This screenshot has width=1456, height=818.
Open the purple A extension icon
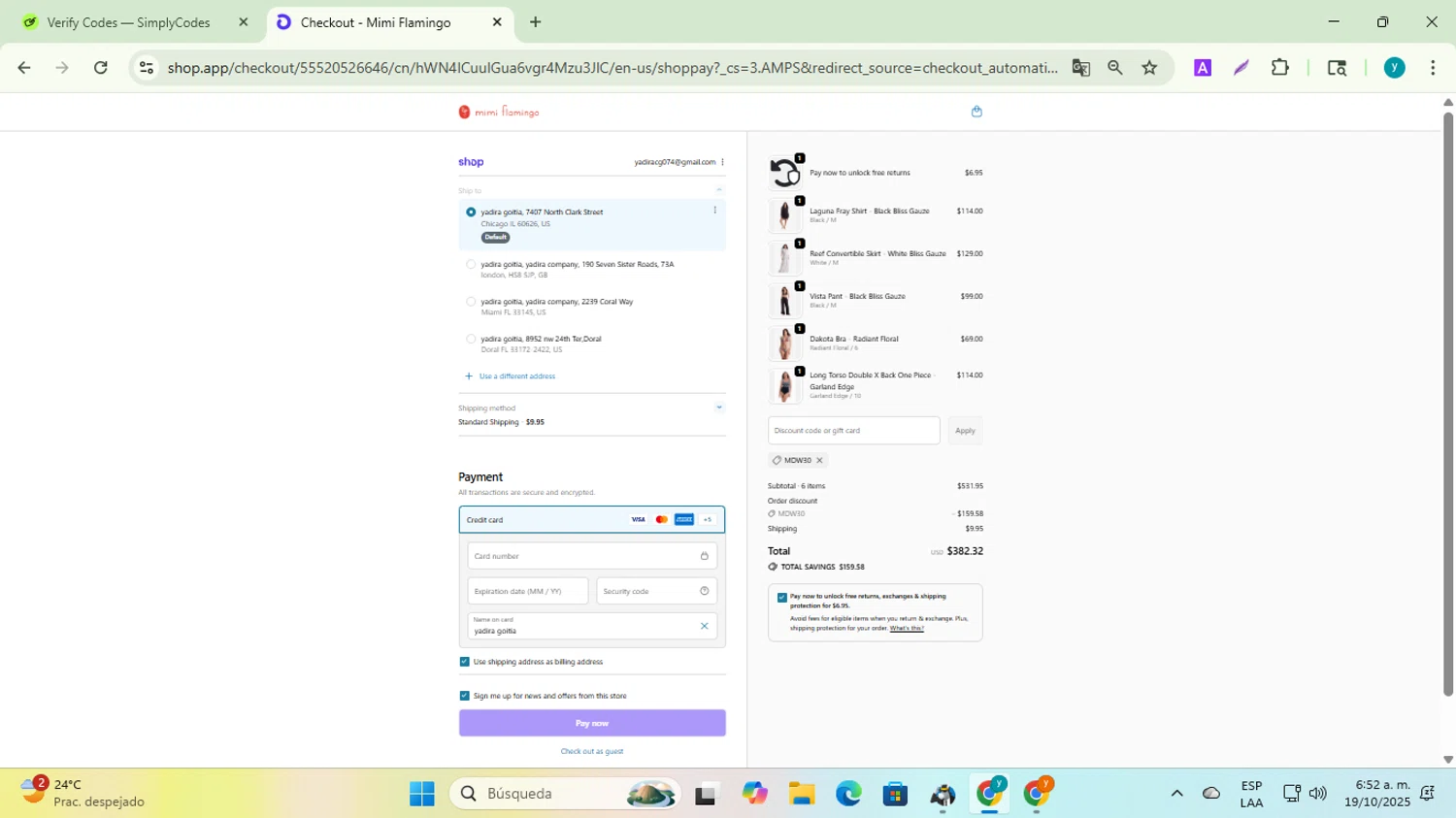[x=1203, y=68]
